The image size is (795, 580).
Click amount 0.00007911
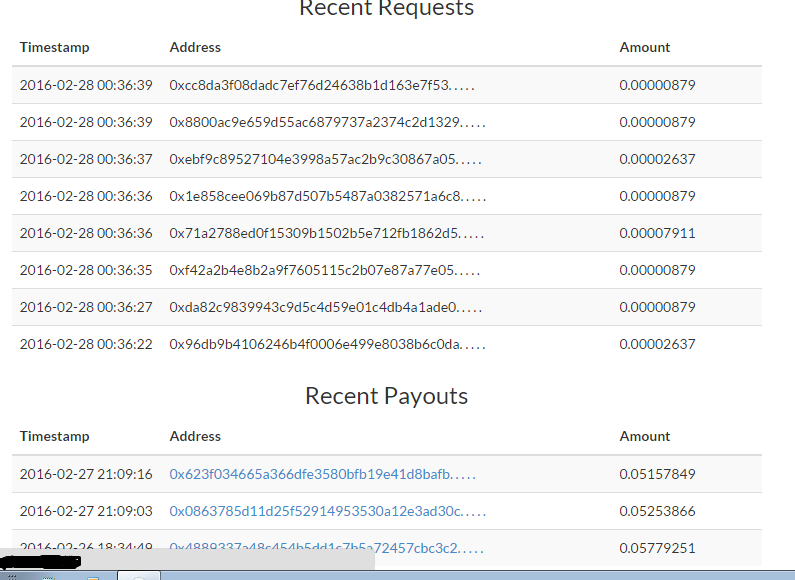[x=657, y=233]
